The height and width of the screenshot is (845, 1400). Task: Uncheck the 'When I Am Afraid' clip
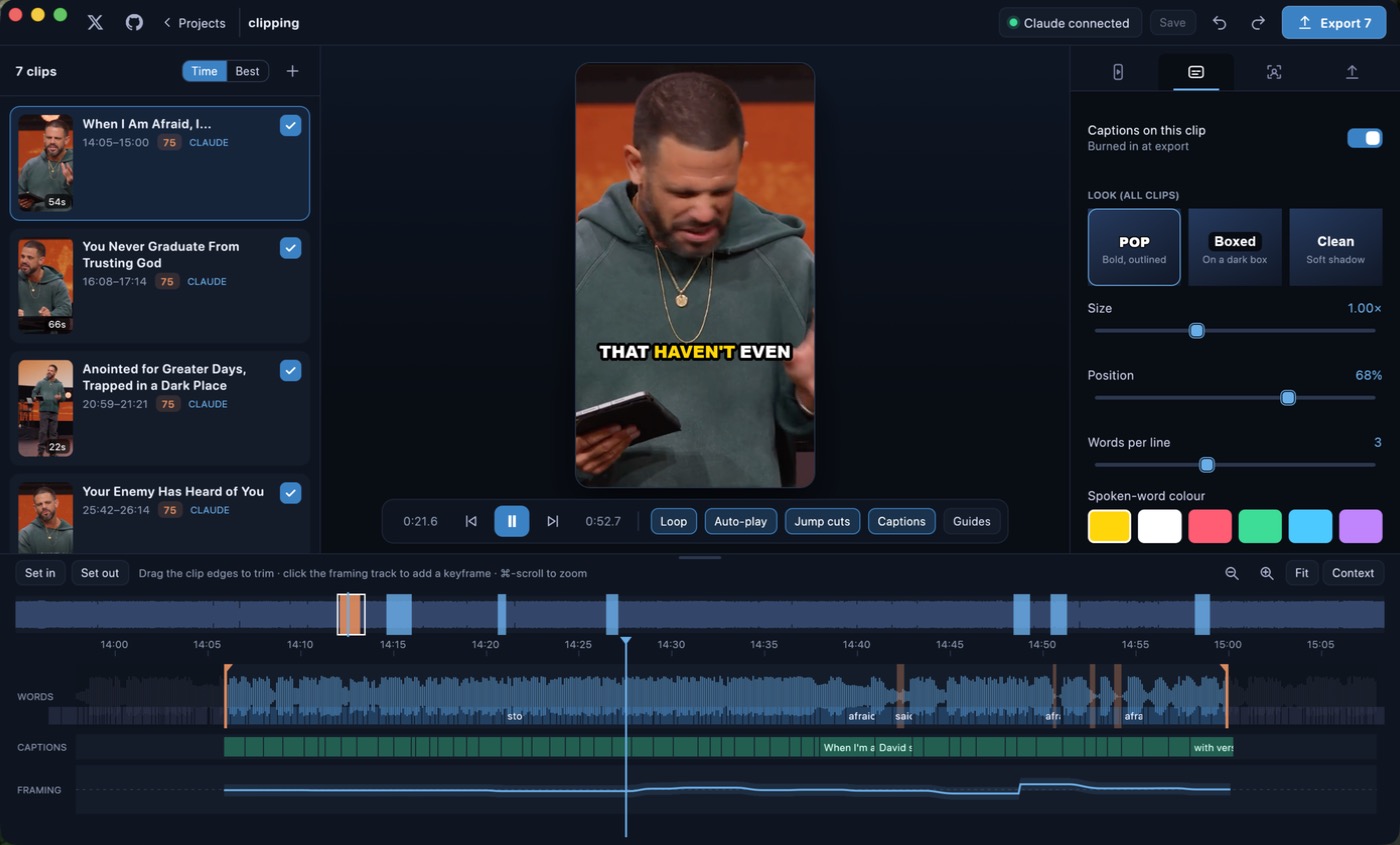click(290, 125)
